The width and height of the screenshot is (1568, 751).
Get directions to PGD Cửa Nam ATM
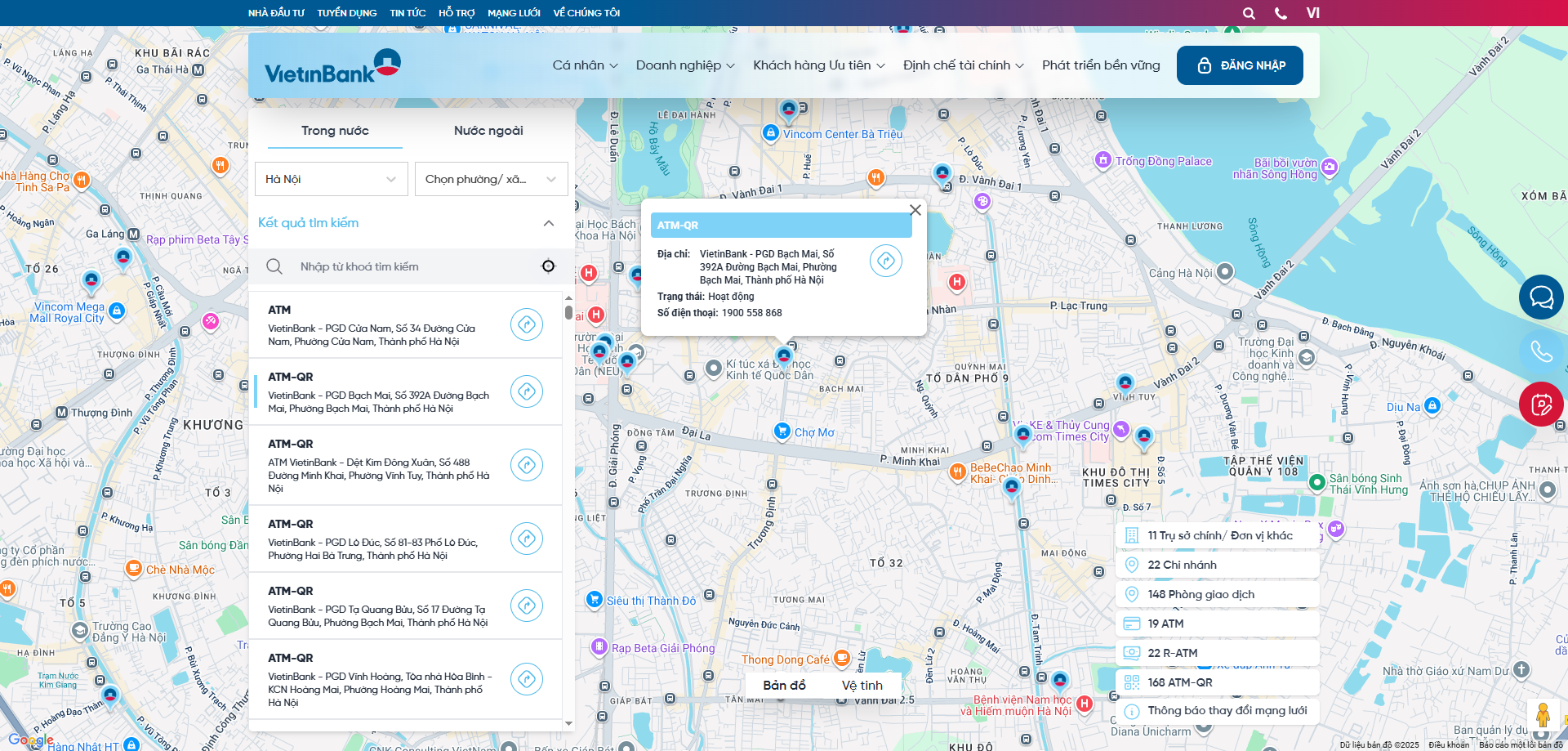[527, 324]
